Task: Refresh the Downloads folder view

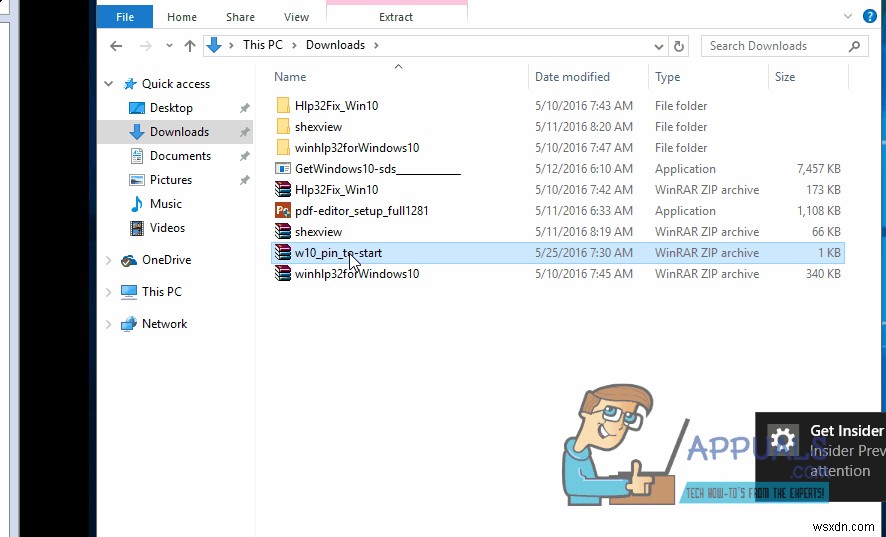Action: [679, 46]
